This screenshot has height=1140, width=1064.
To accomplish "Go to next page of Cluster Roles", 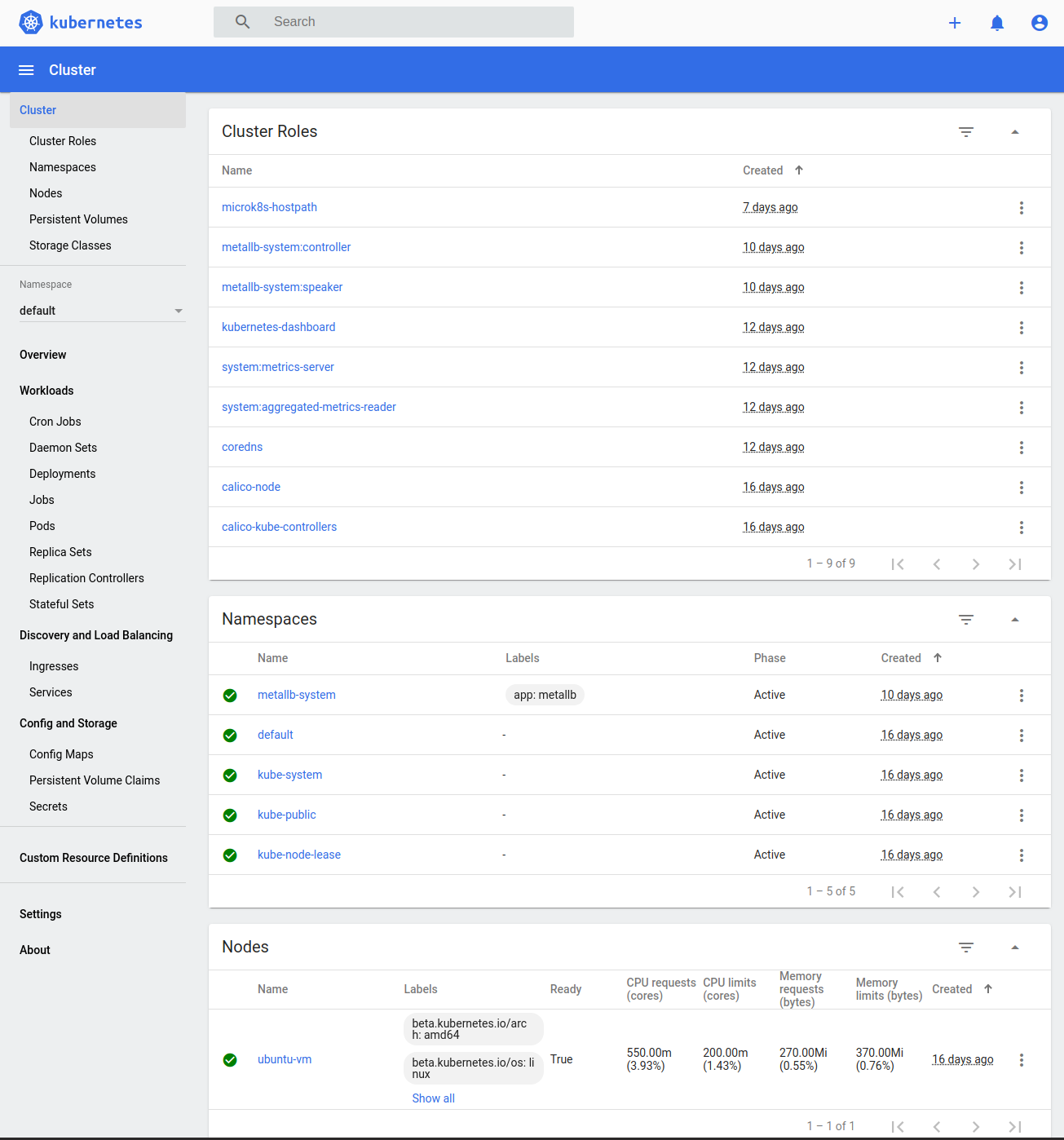I will point(976,564).
